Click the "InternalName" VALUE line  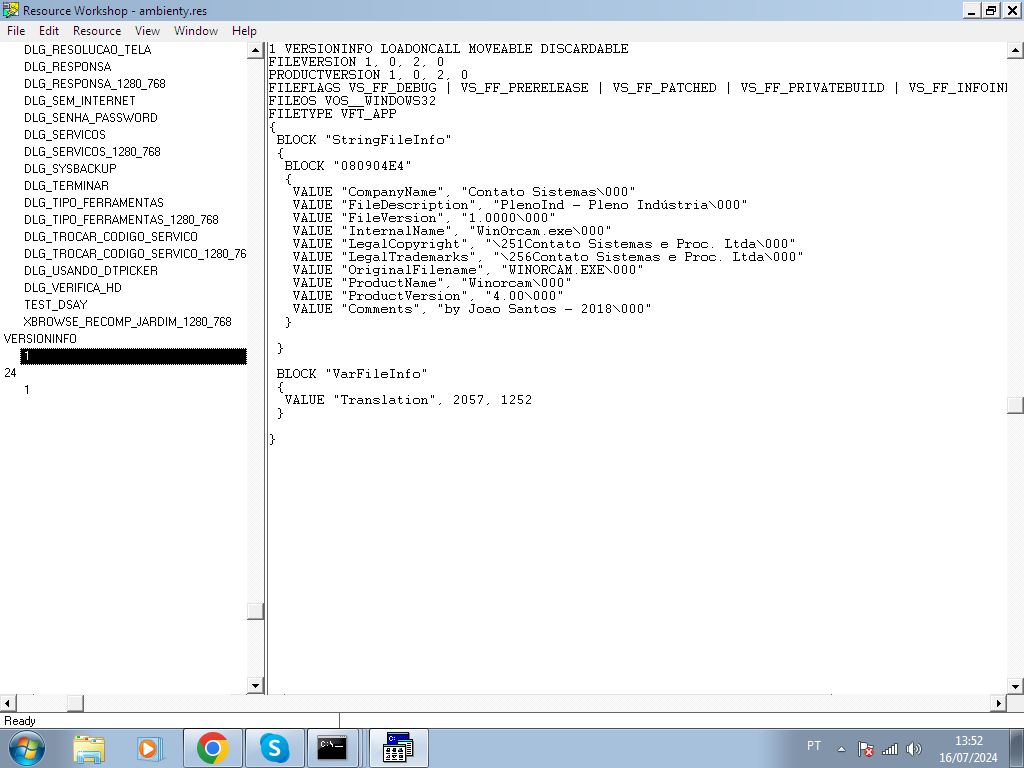pos(452,231)
